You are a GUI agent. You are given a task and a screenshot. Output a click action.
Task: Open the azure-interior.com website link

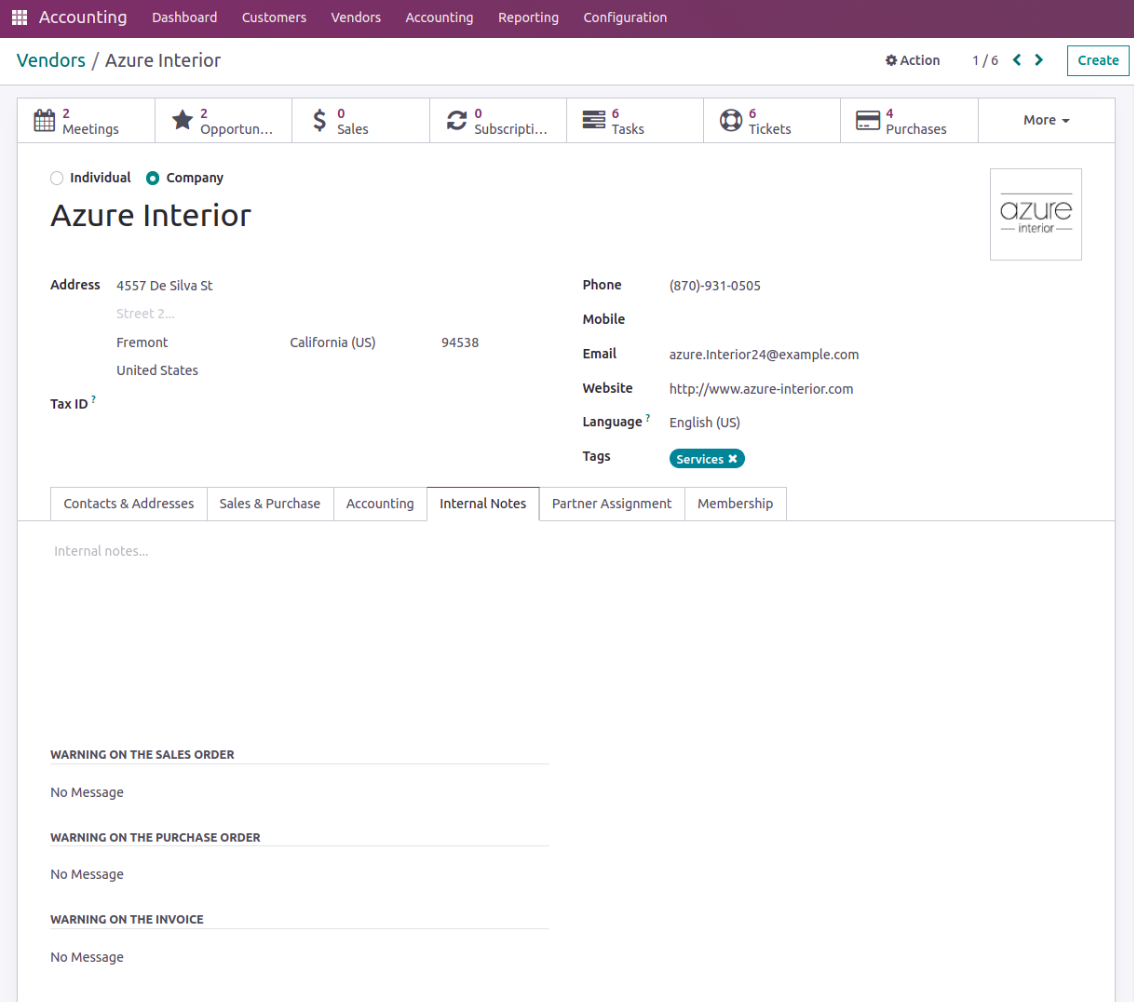tap(761, 389)
